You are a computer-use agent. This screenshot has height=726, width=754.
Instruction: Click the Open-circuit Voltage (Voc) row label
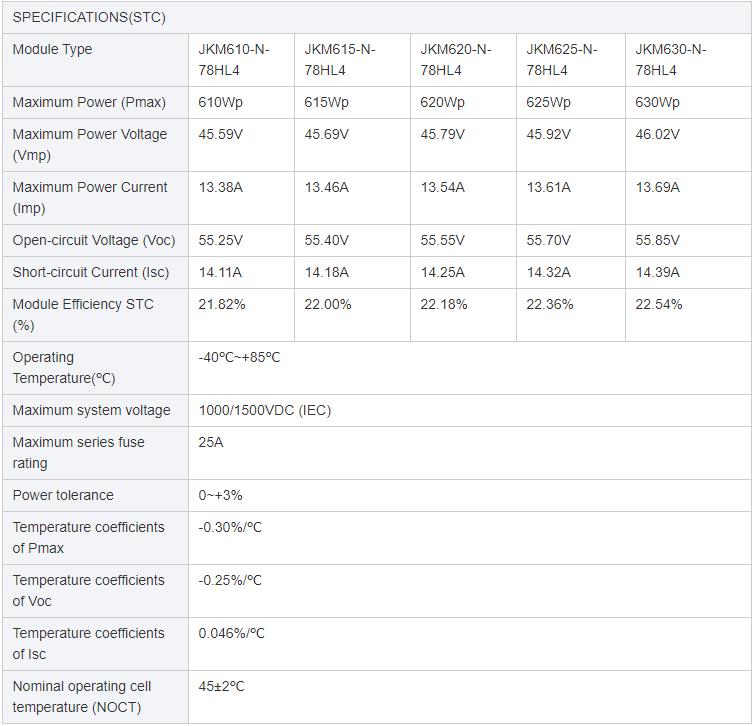(94, 240)
